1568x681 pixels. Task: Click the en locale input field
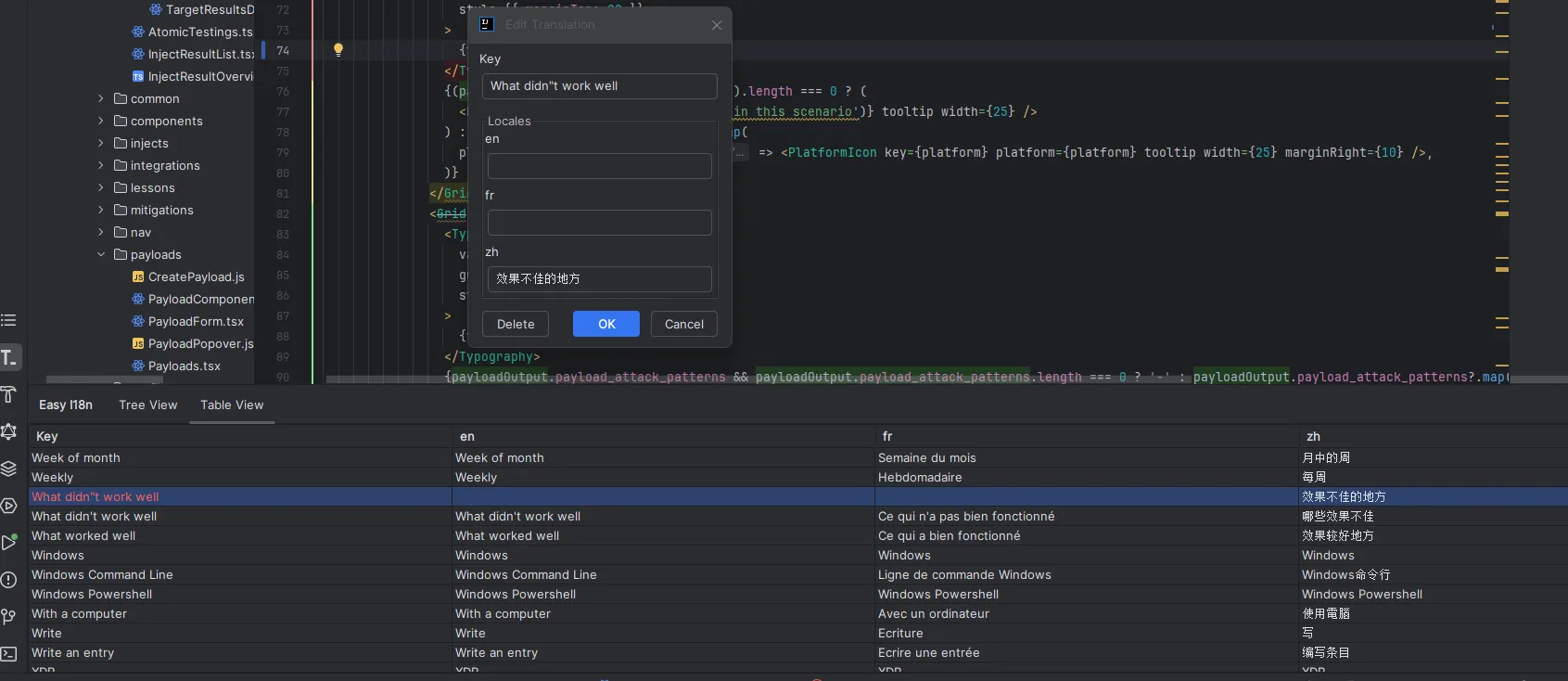click(599, 166)
